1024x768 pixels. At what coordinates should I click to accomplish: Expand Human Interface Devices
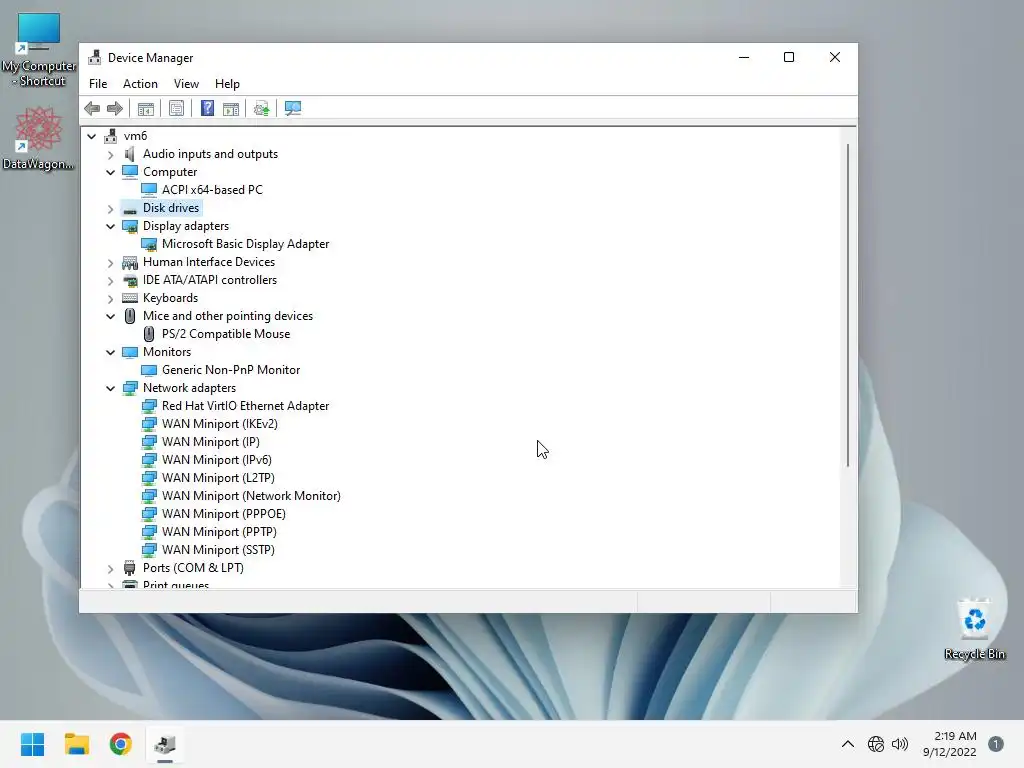click(110, 263)
